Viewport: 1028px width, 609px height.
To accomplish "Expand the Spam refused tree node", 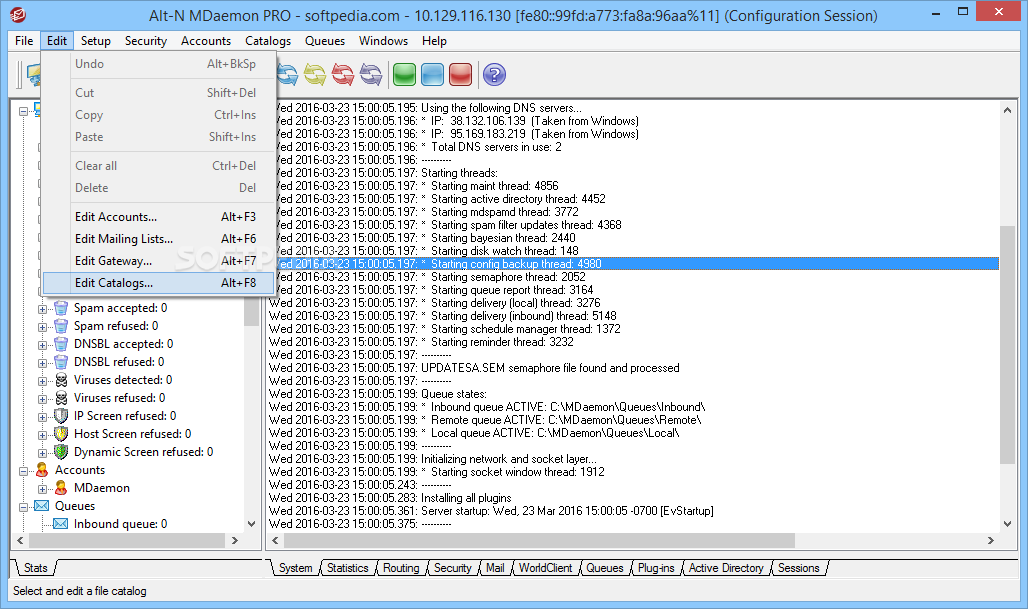I will pyautogui.click(x=43, y=327).
